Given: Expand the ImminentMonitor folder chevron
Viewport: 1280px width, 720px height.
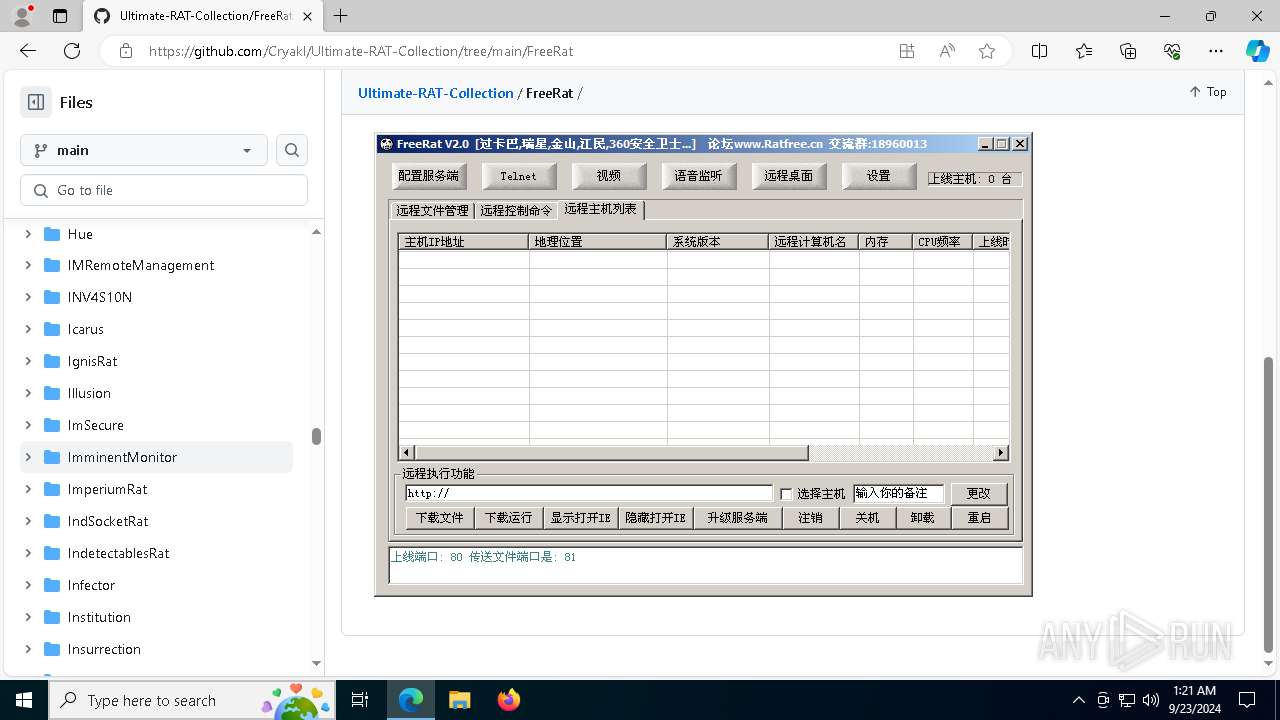Looking at the screenshot, I should pyautogui.click(x=28, y=457).
